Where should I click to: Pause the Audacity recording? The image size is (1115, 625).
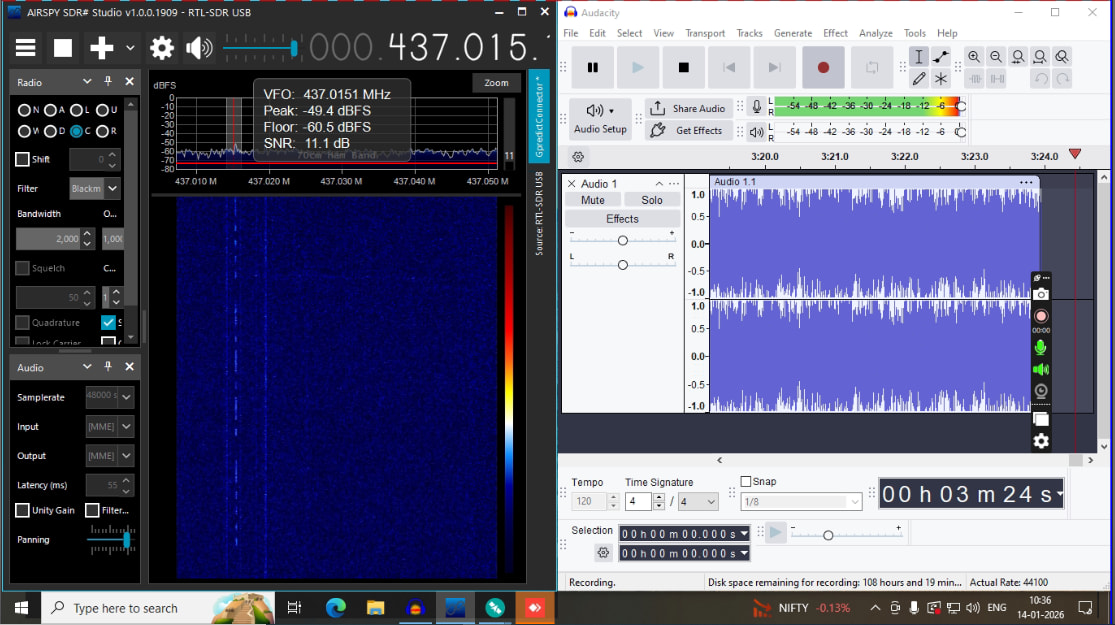[x=593, y=67]
